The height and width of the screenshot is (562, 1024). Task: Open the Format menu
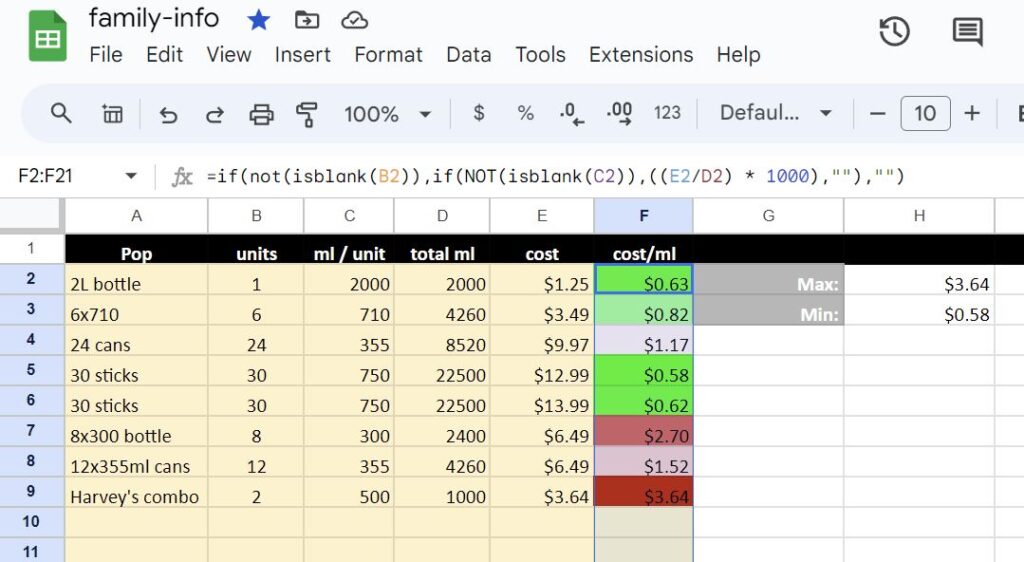click(x=388, y=55)
